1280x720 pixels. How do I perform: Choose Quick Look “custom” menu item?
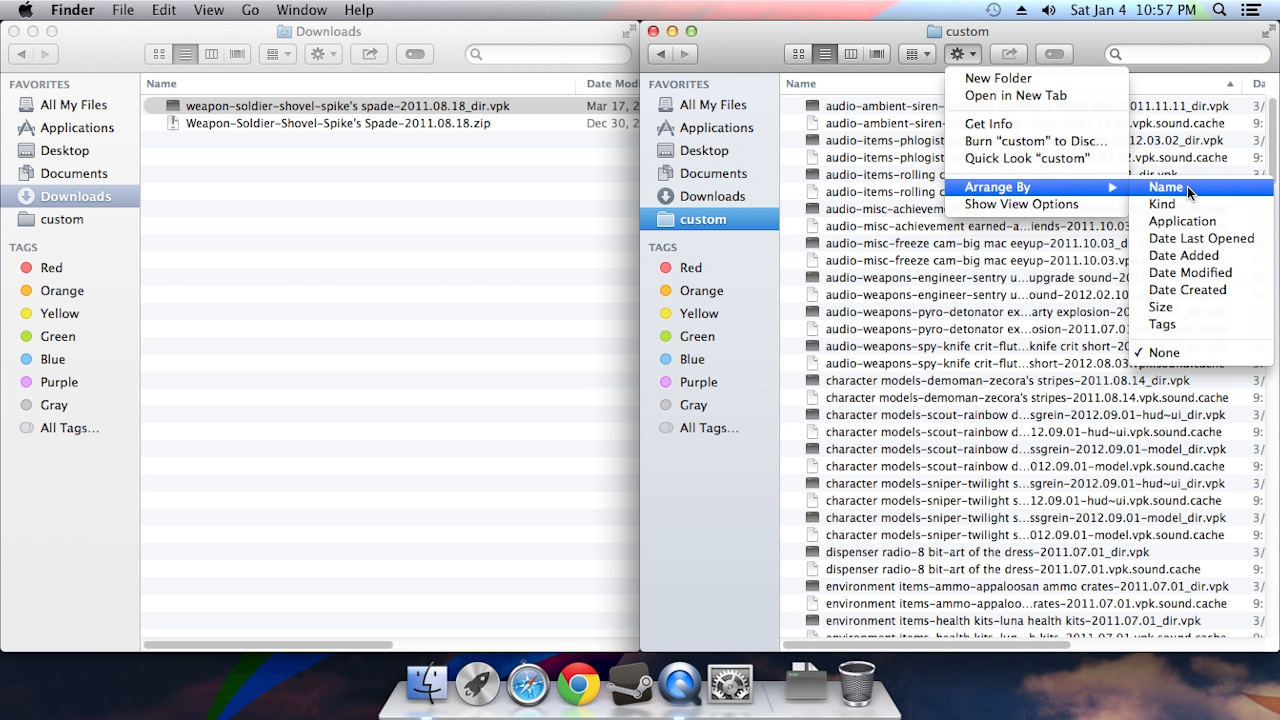point(1036,158)
